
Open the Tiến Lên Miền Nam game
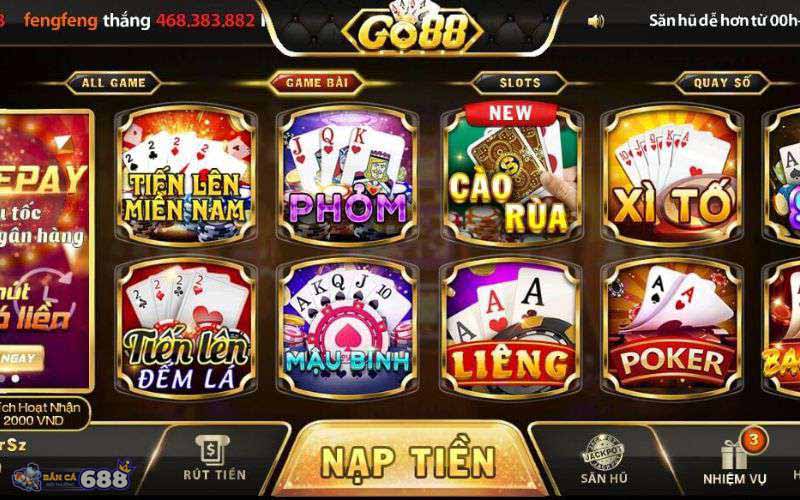point(186,176)
